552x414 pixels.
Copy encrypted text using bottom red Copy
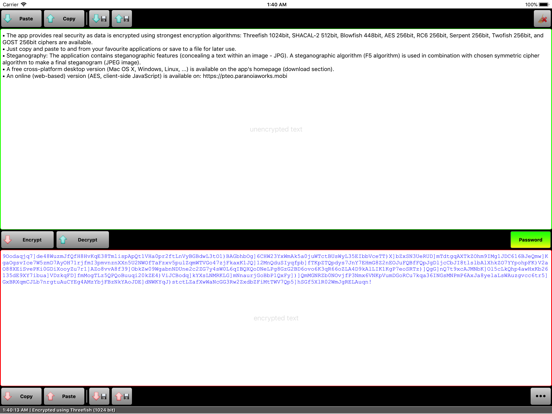point(21,396)
